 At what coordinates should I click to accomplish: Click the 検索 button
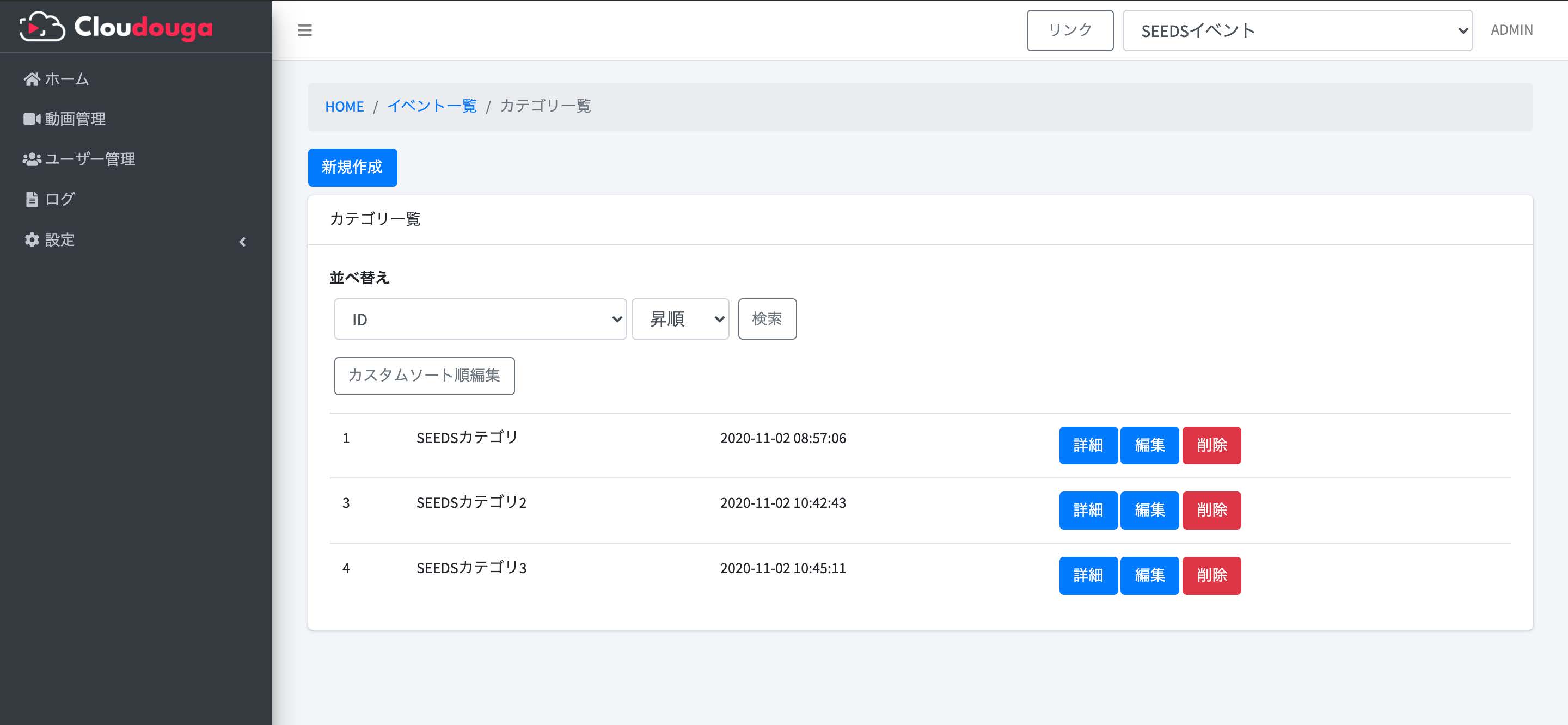pos(767,319)
